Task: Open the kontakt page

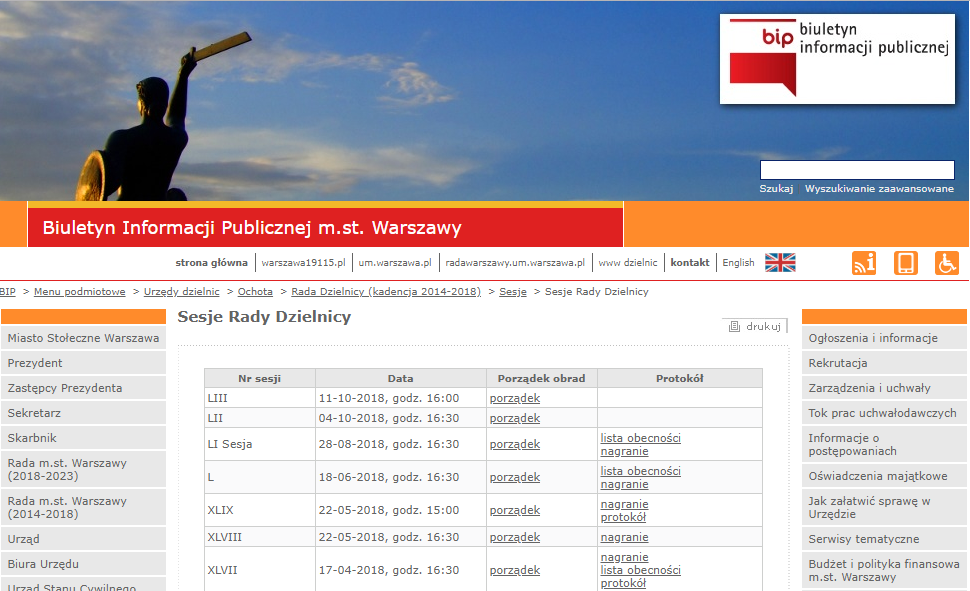Action: click(x=690, y=262)
